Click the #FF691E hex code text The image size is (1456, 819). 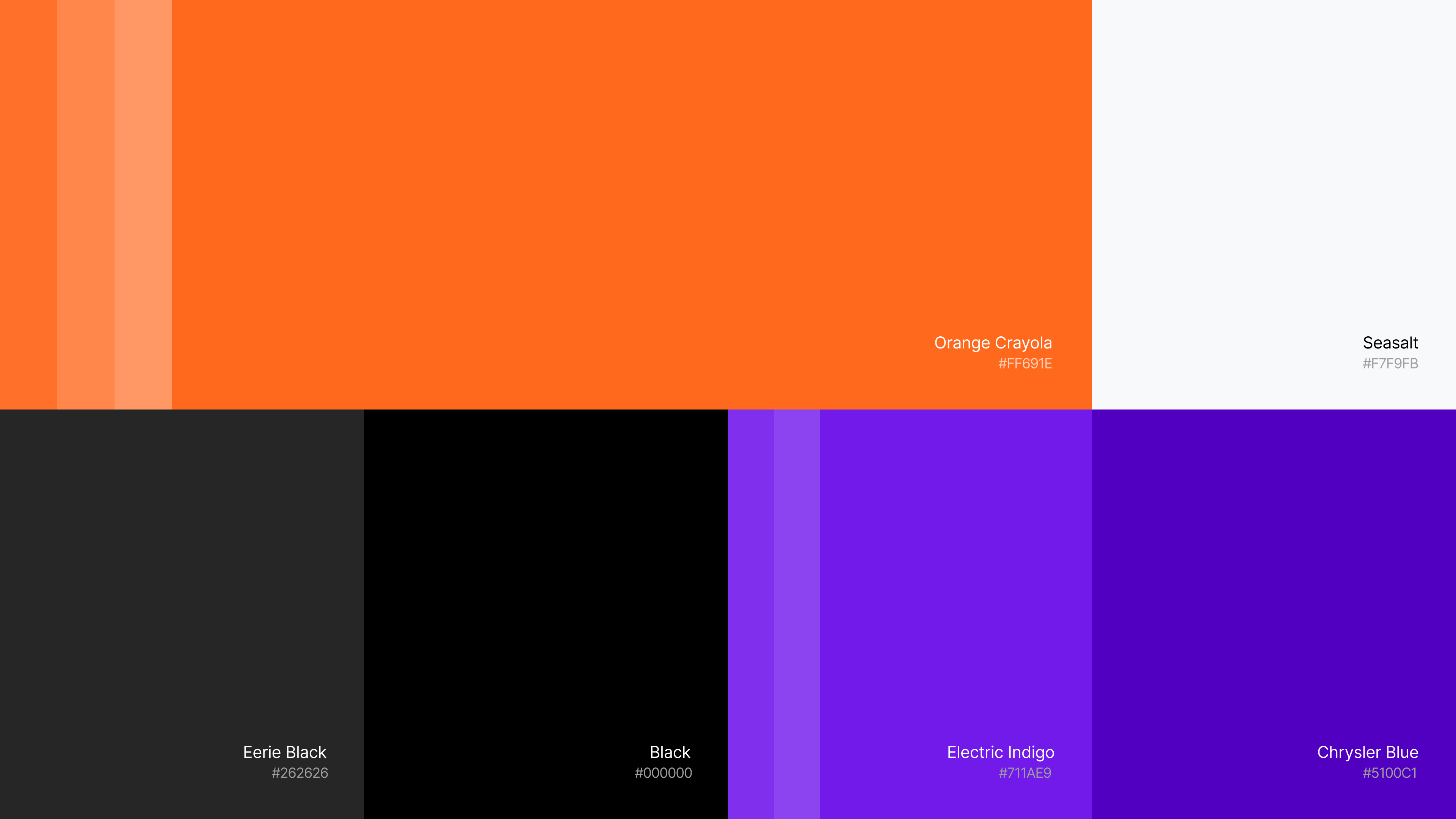pos(1025,364)
